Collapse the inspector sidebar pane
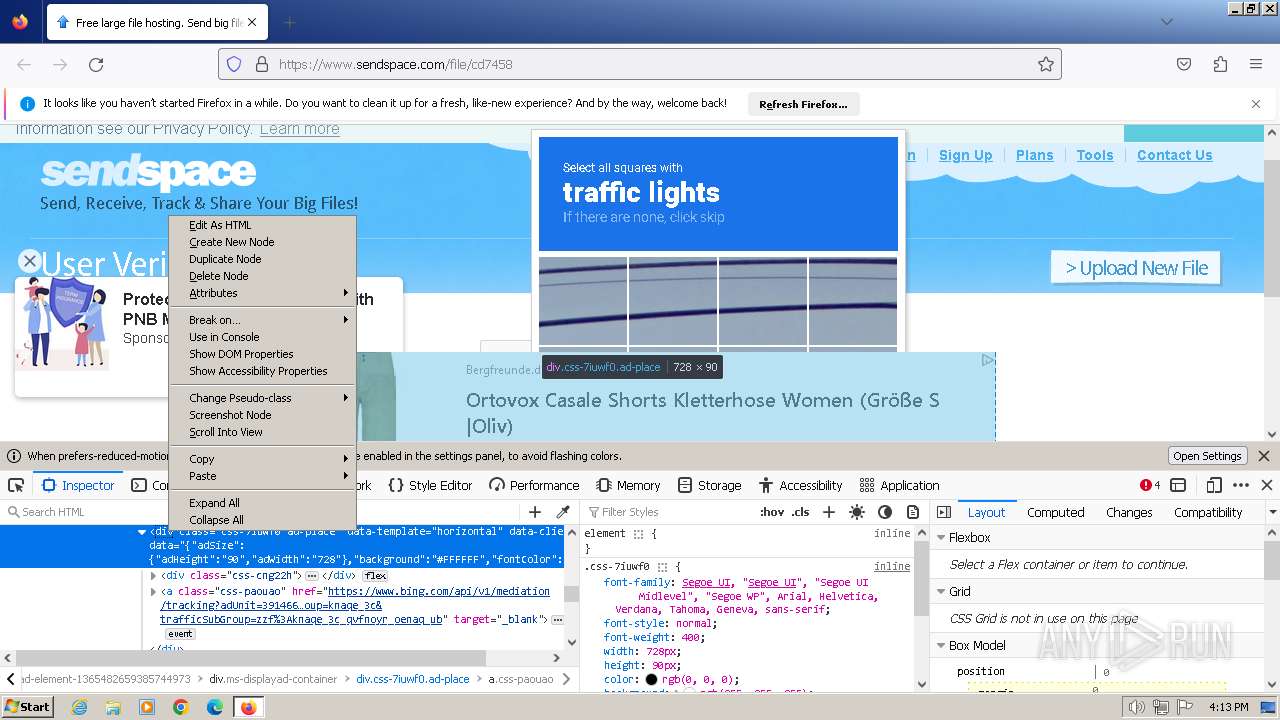The image size is (1280, 720). click(944, 512)
